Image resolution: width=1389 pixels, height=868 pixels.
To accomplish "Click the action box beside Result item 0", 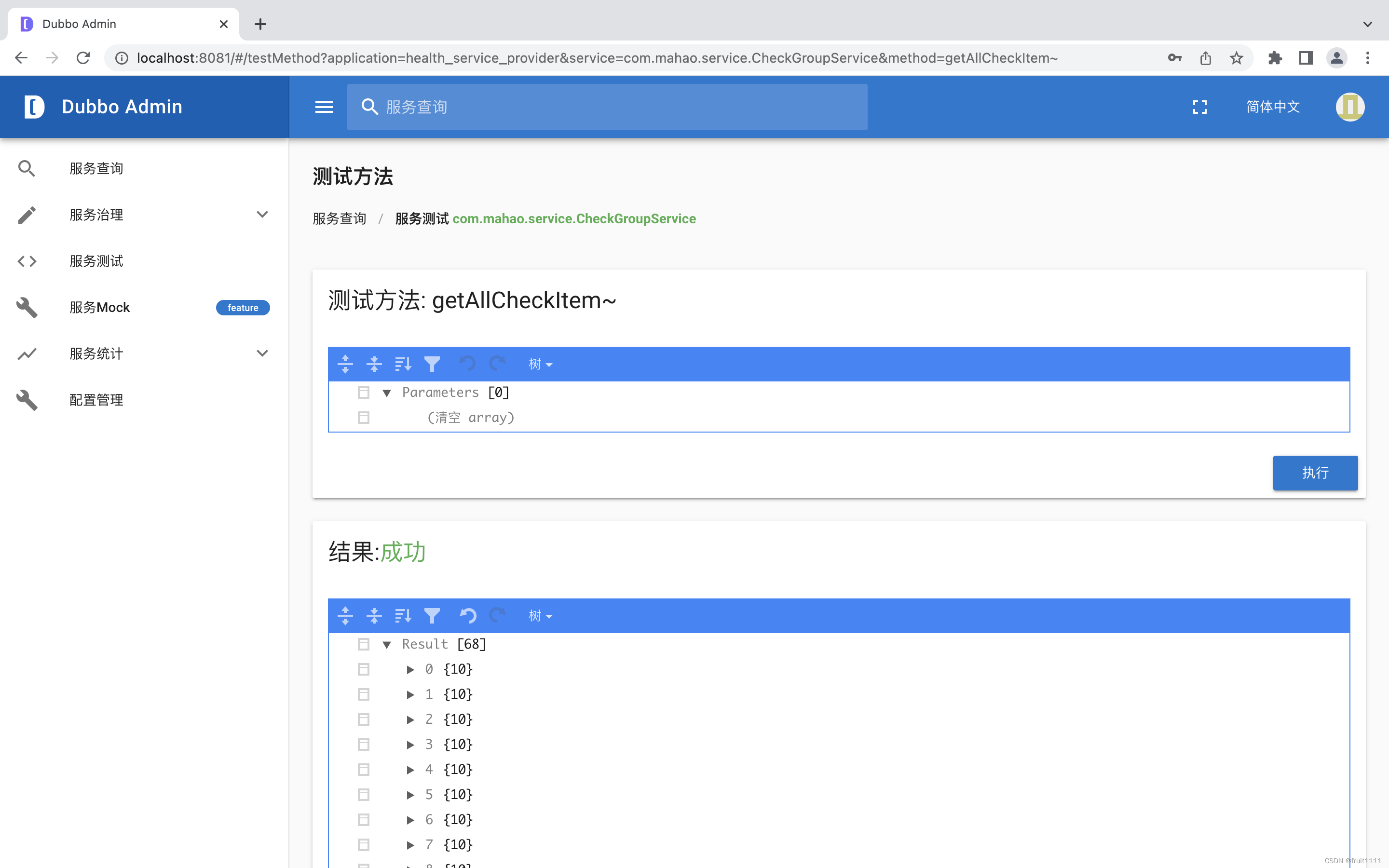I will [363, 669].
